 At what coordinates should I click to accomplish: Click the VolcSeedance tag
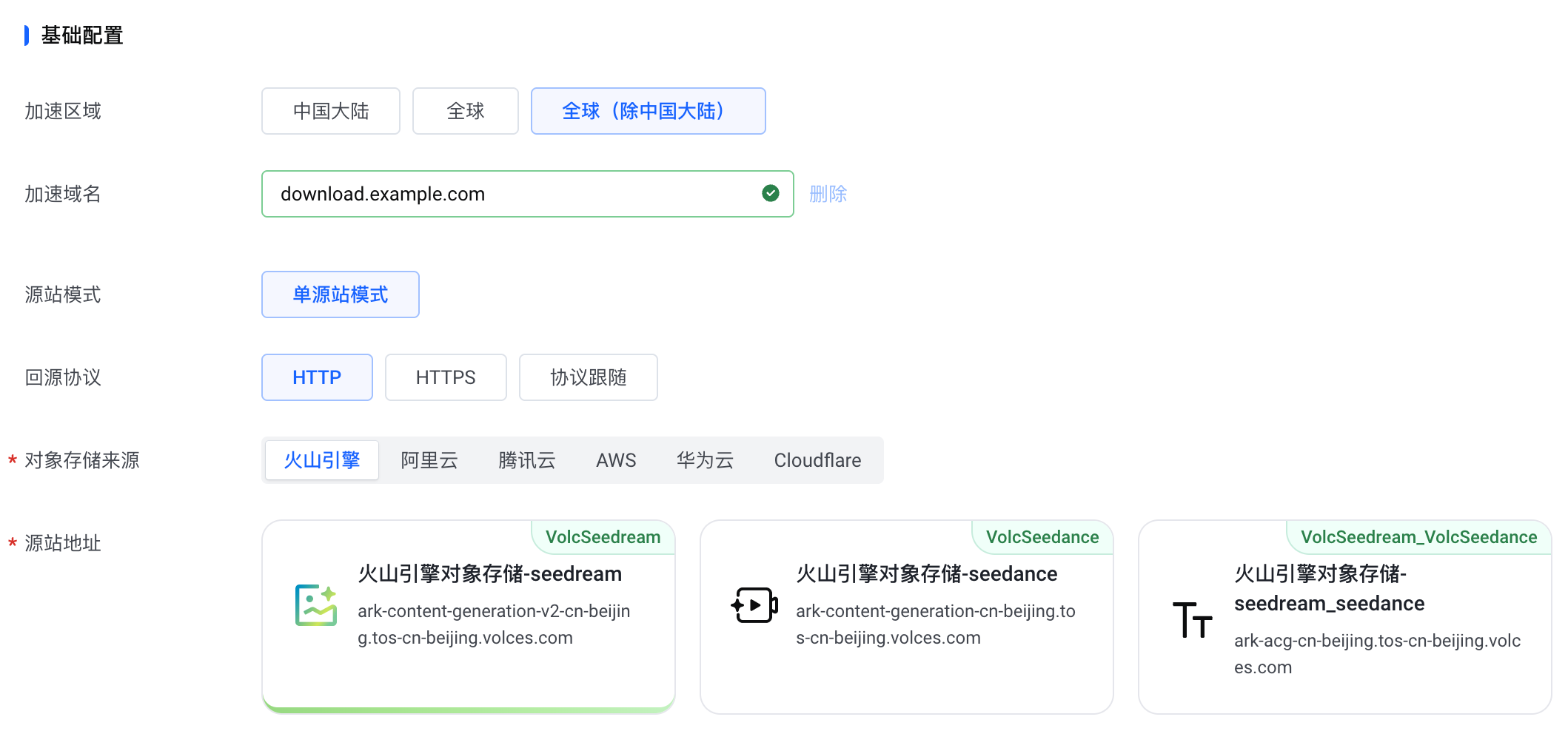coord(1042,537)
